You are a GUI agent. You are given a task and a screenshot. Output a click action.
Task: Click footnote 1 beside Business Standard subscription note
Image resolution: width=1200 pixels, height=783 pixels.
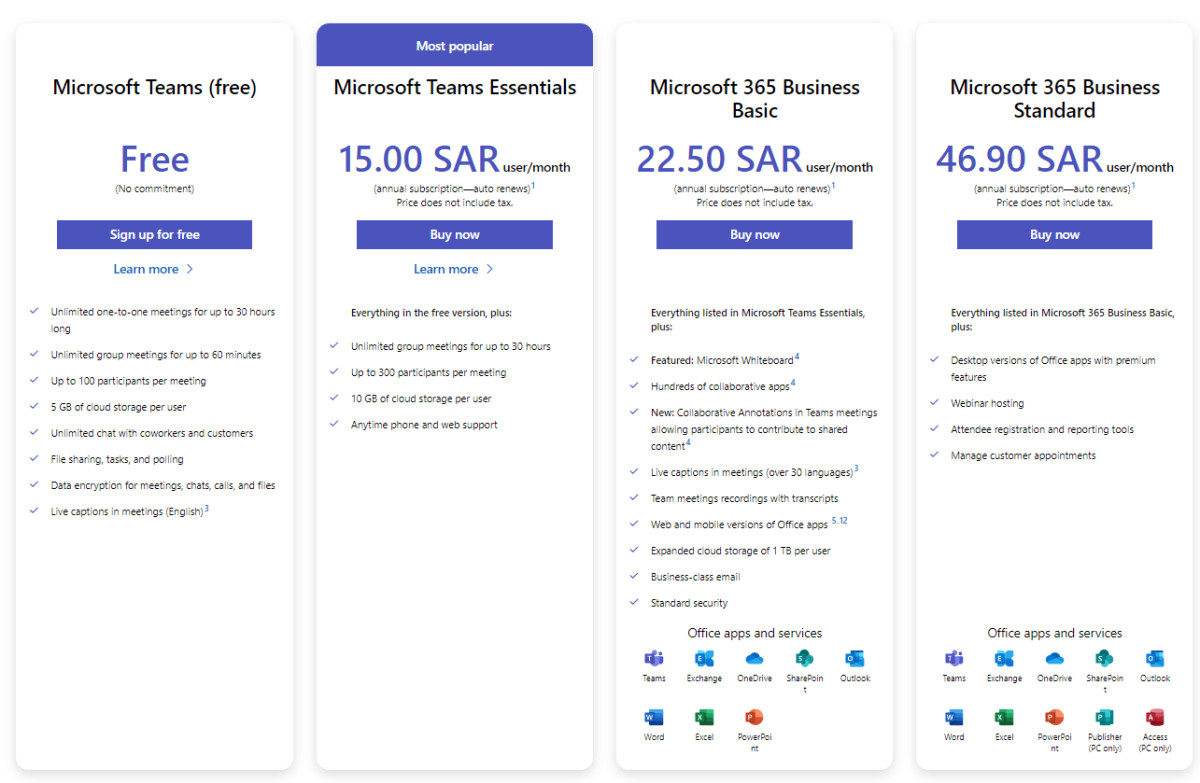[1133, 185]
